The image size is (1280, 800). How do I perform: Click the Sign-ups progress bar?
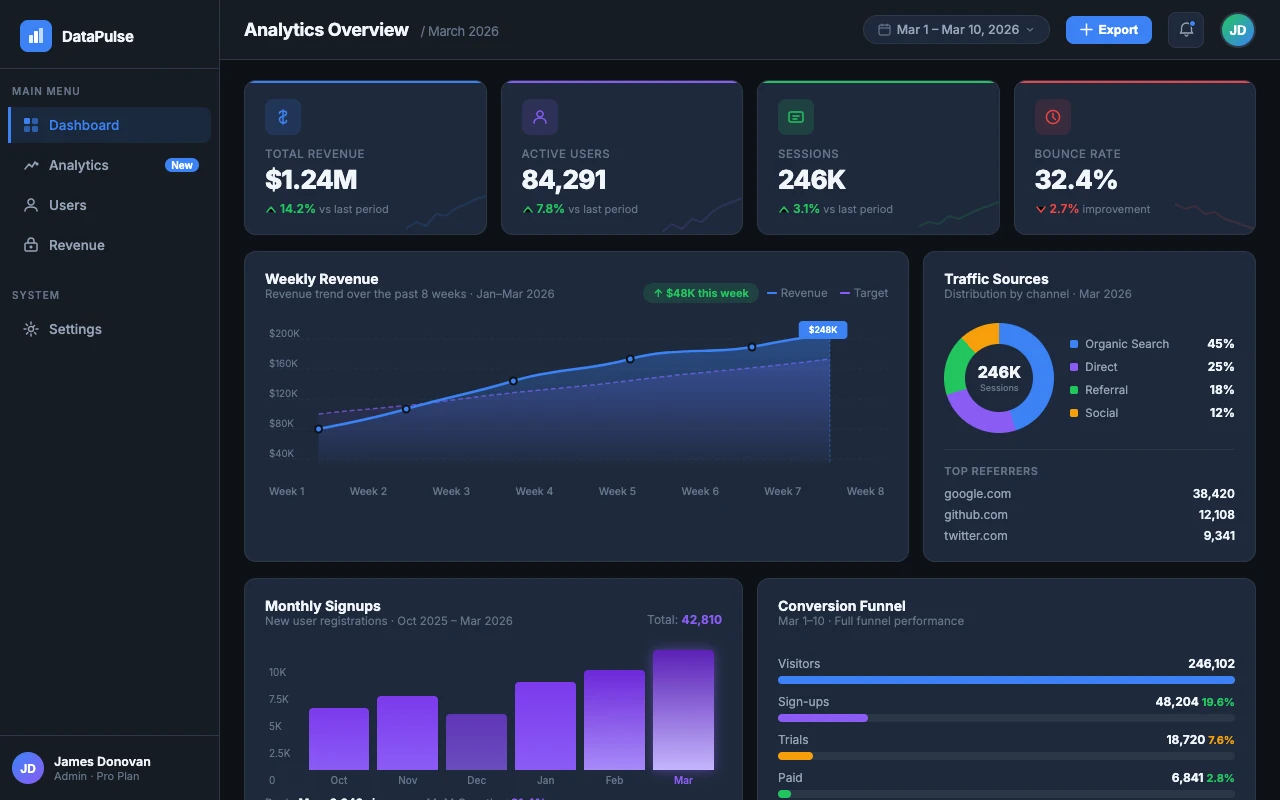coord(1007,718)
